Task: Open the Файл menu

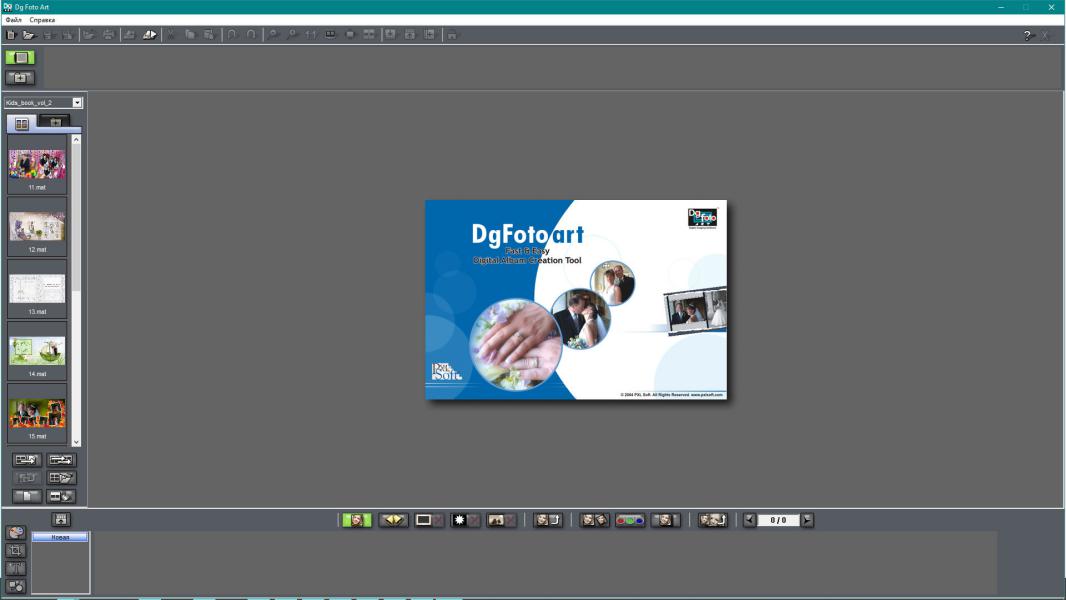Action: pos(13,20)
